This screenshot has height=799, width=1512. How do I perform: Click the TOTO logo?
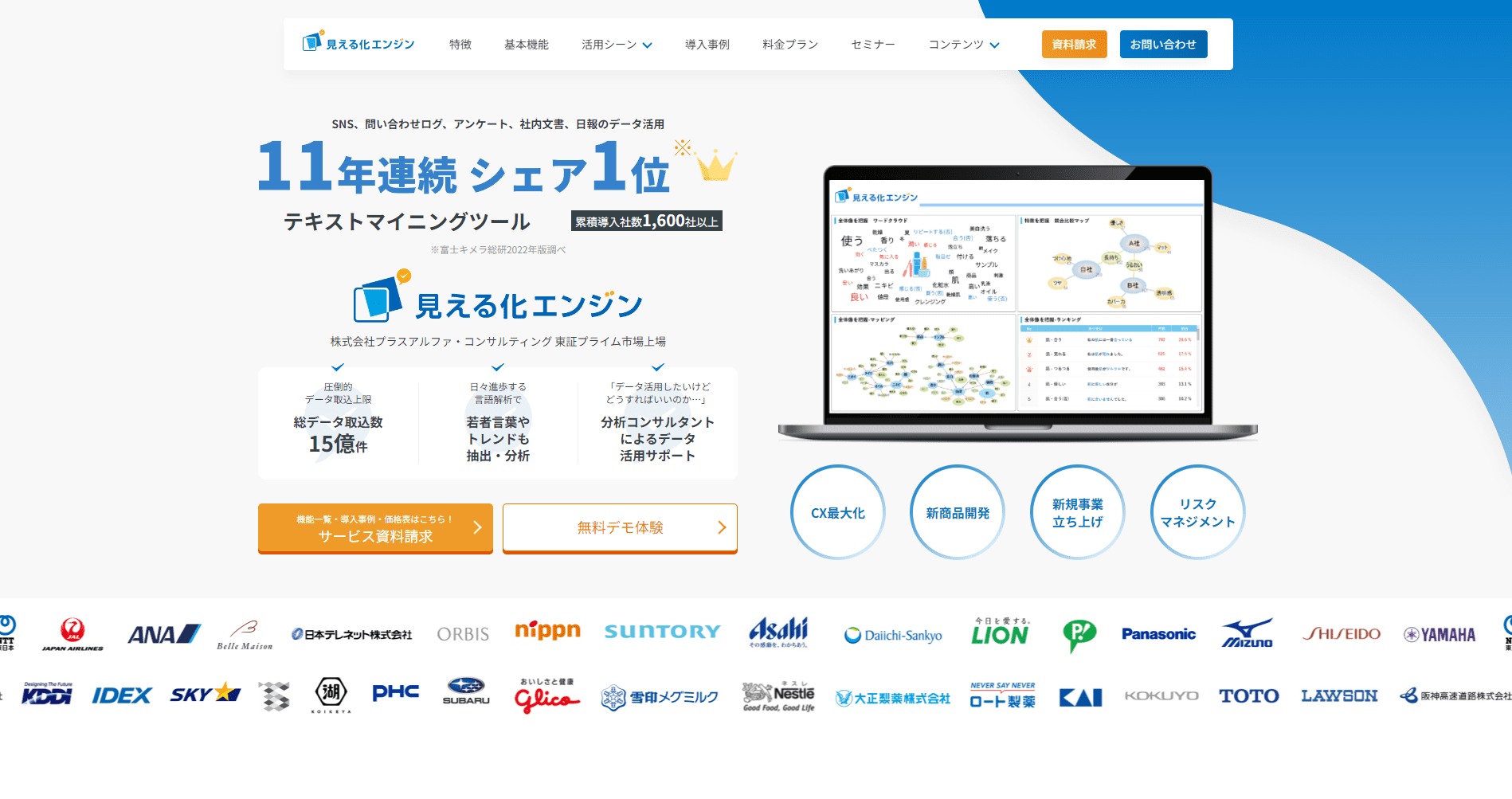click(x=1249, y=696)
